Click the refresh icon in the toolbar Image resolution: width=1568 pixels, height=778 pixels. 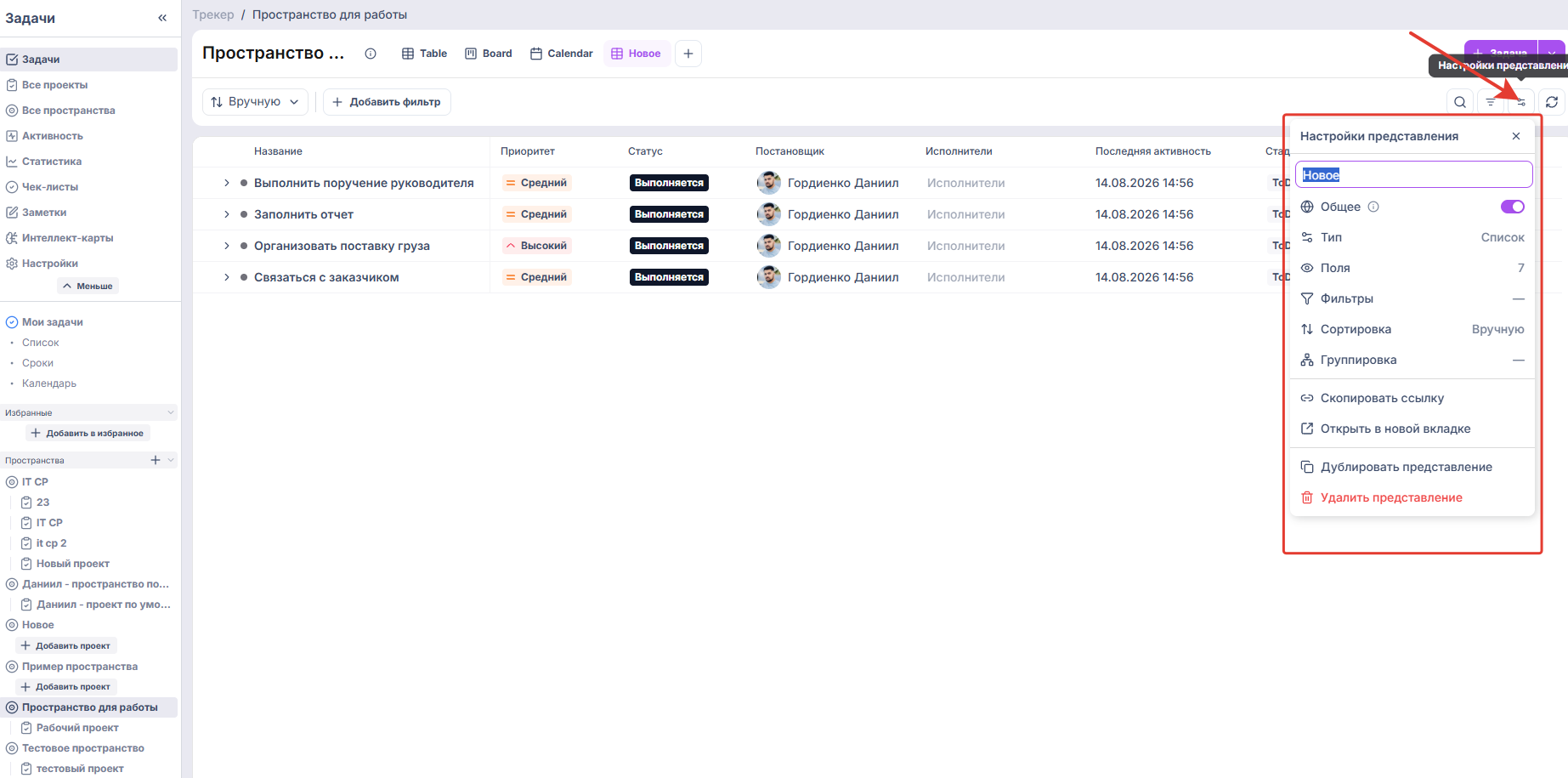coord(1552,102)
